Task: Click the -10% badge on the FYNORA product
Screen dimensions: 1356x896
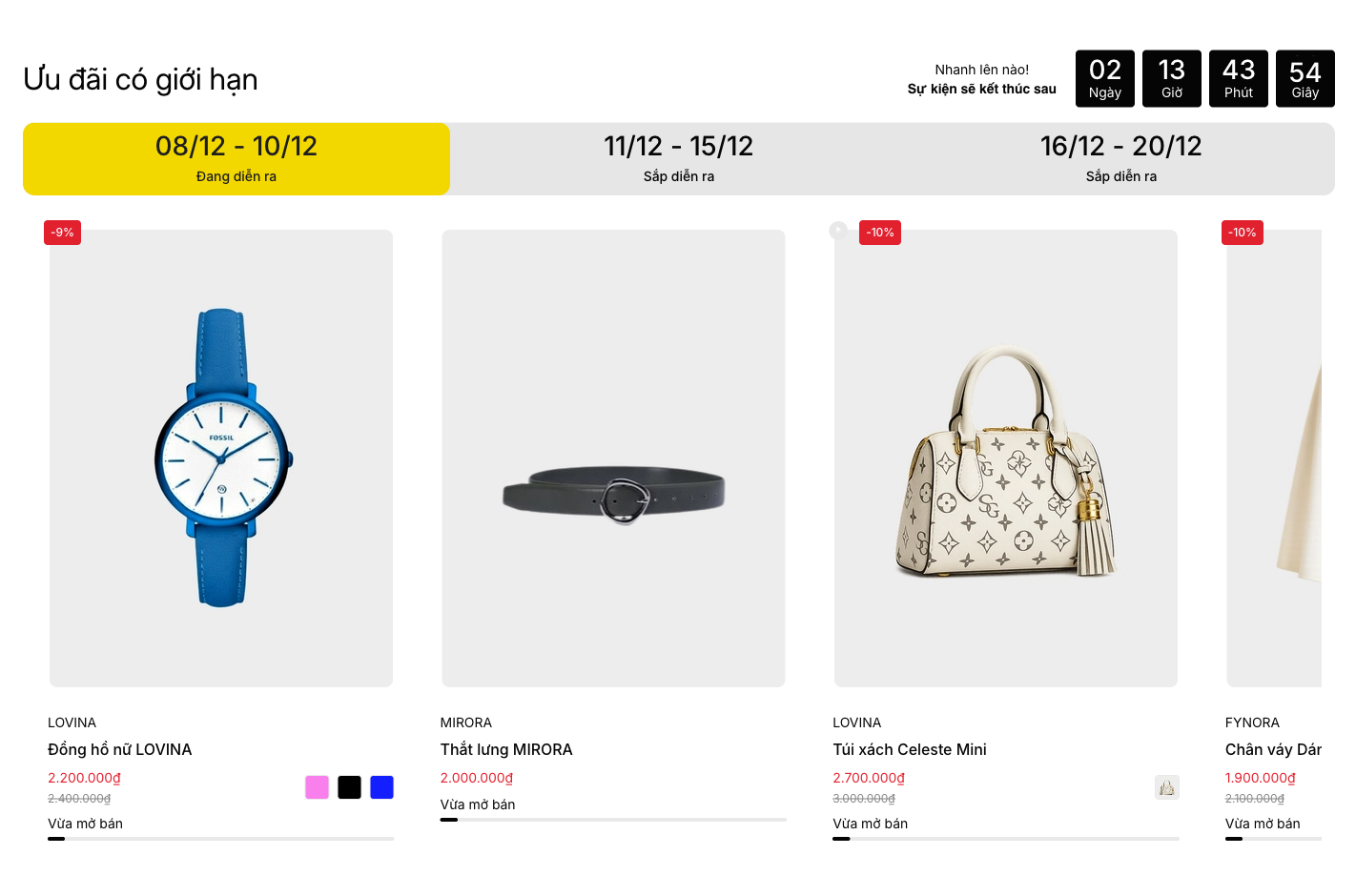Action: click(x=1243, y=233)
